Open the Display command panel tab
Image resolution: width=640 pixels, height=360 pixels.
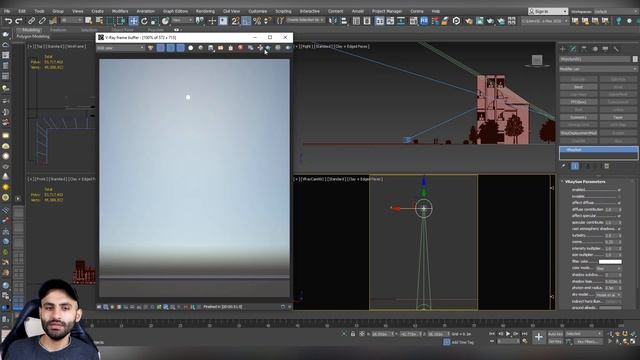606,49
